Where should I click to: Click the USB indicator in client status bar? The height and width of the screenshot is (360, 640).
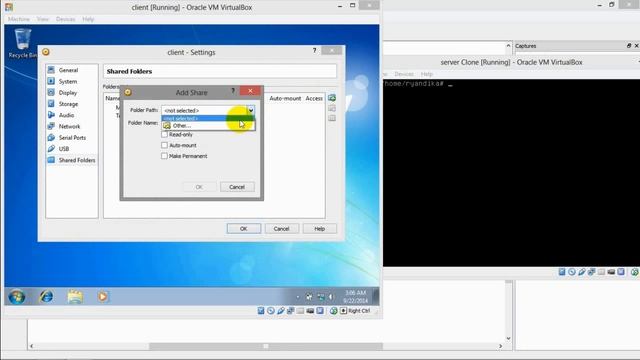point(281,311)
